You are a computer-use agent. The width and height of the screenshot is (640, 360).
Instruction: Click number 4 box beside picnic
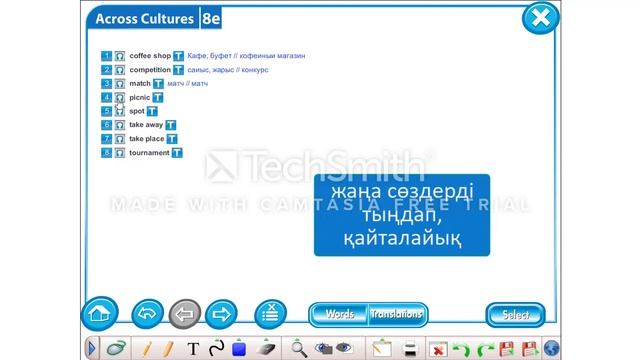107,98
